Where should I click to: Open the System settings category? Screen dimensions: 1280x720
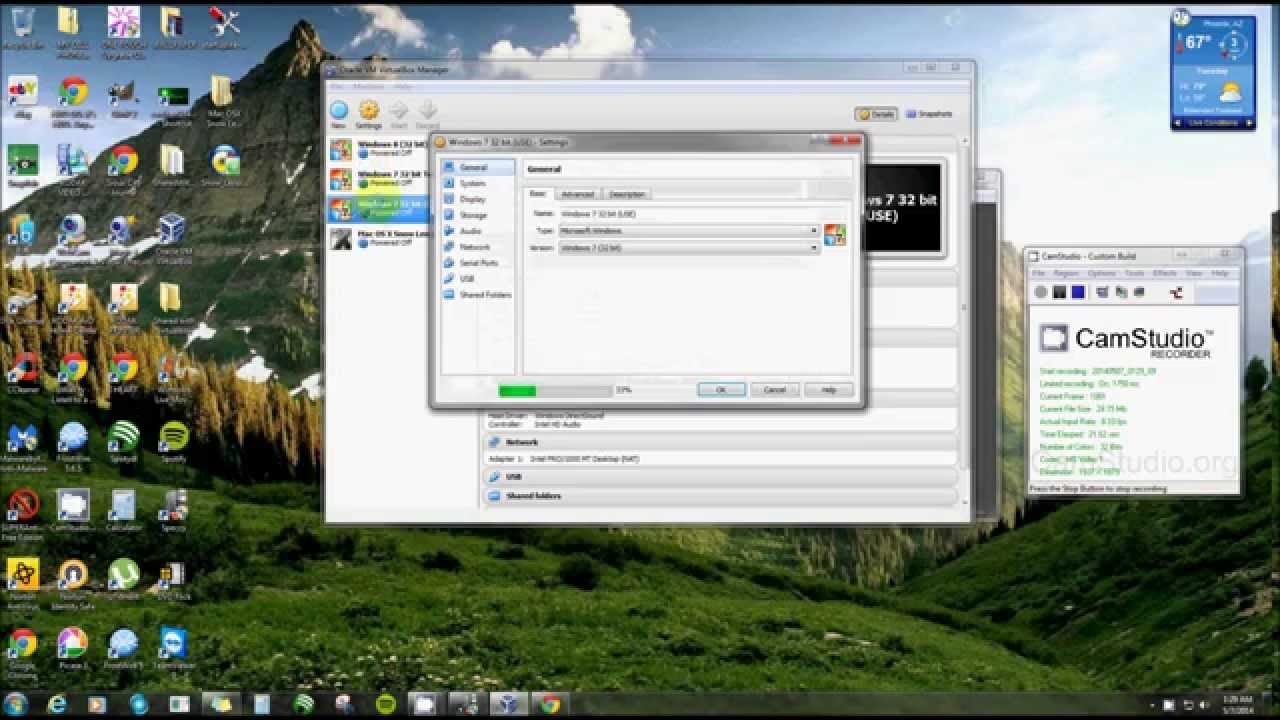pos(478,184)
